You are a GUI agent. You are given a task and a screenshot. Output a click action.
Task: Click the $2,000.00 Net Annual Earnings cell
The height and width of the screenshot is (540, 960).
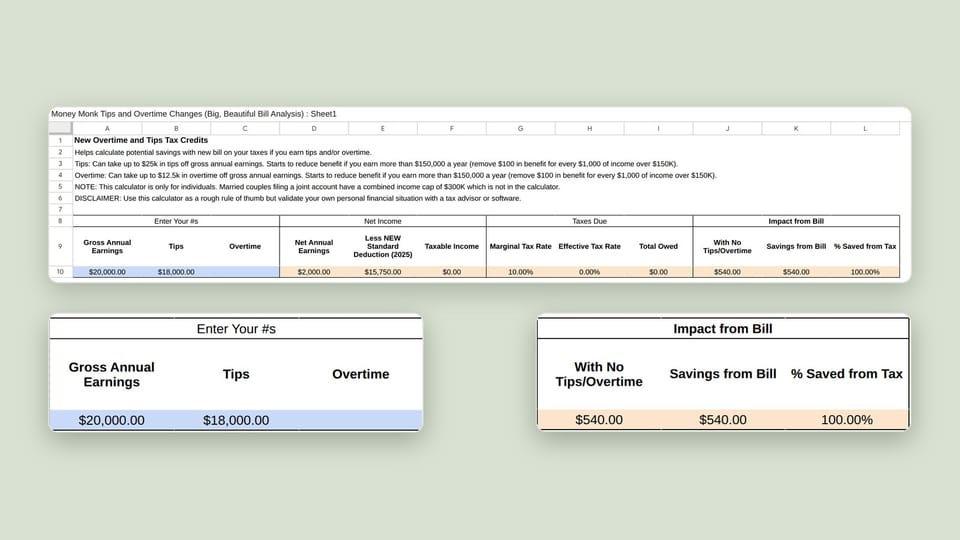coord(314,272)
